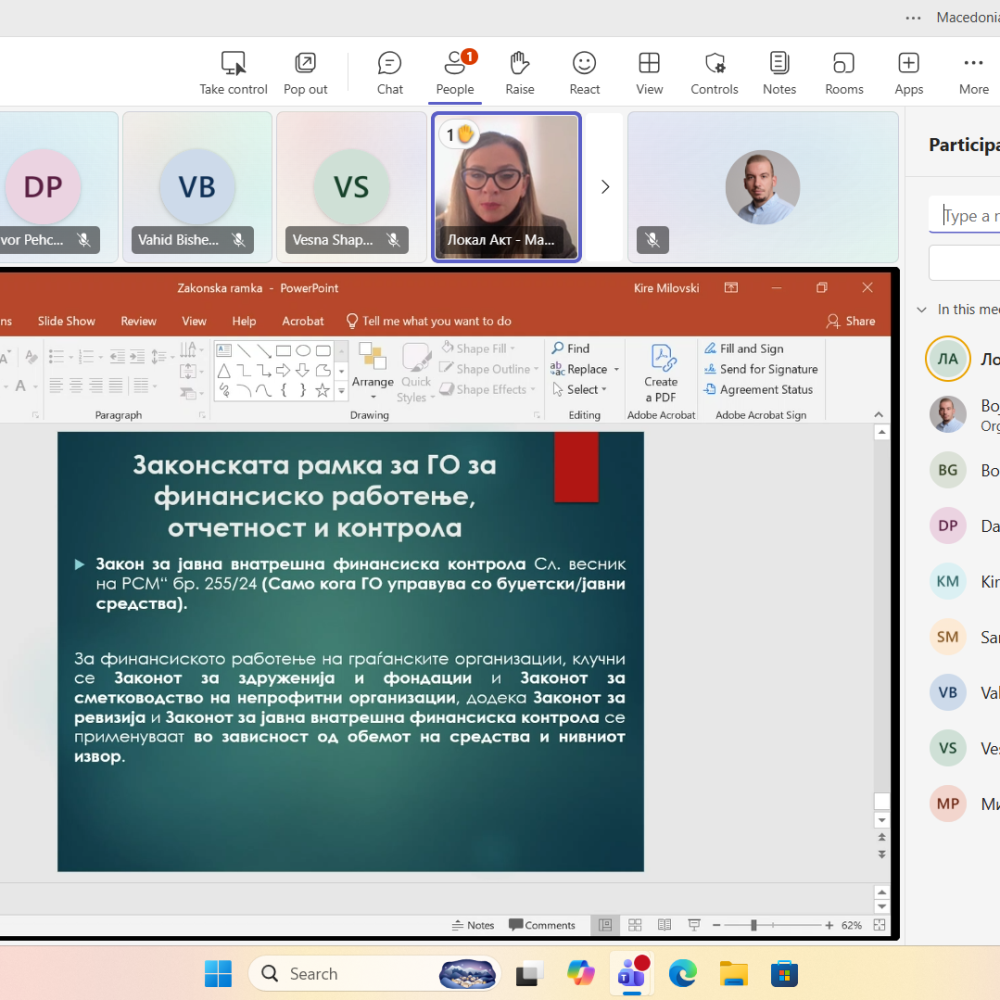Open the React emoji menu
This screenshot has height=1000, width=1000.
click(584, 73)
